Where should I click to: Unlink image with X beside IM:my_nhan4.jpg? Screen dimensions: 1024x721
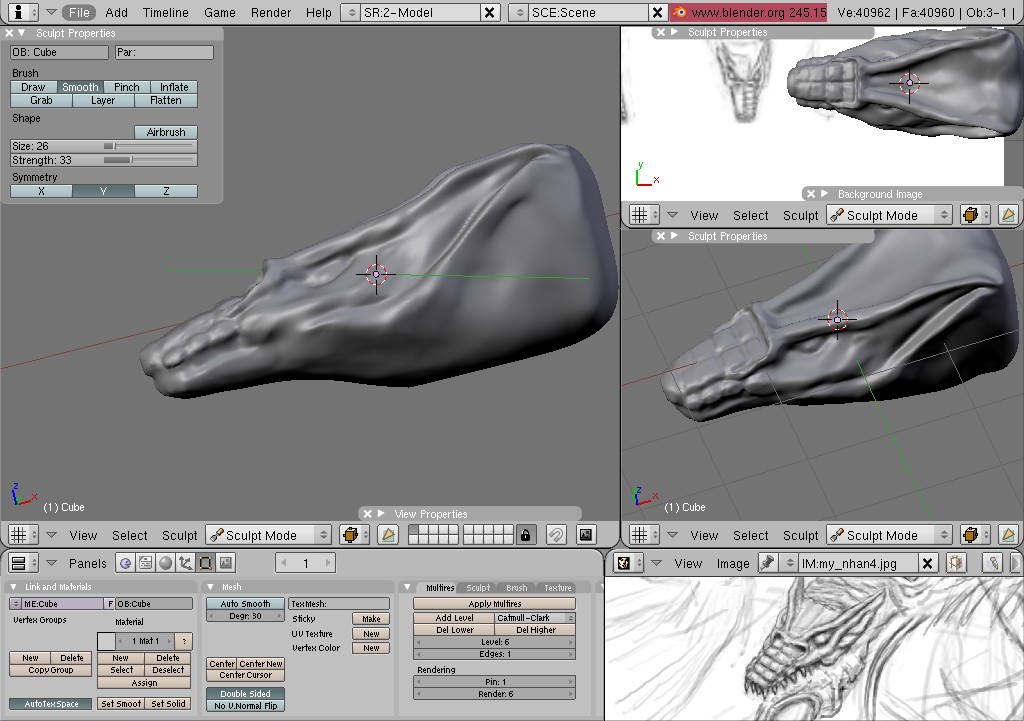tap(927, 563)
